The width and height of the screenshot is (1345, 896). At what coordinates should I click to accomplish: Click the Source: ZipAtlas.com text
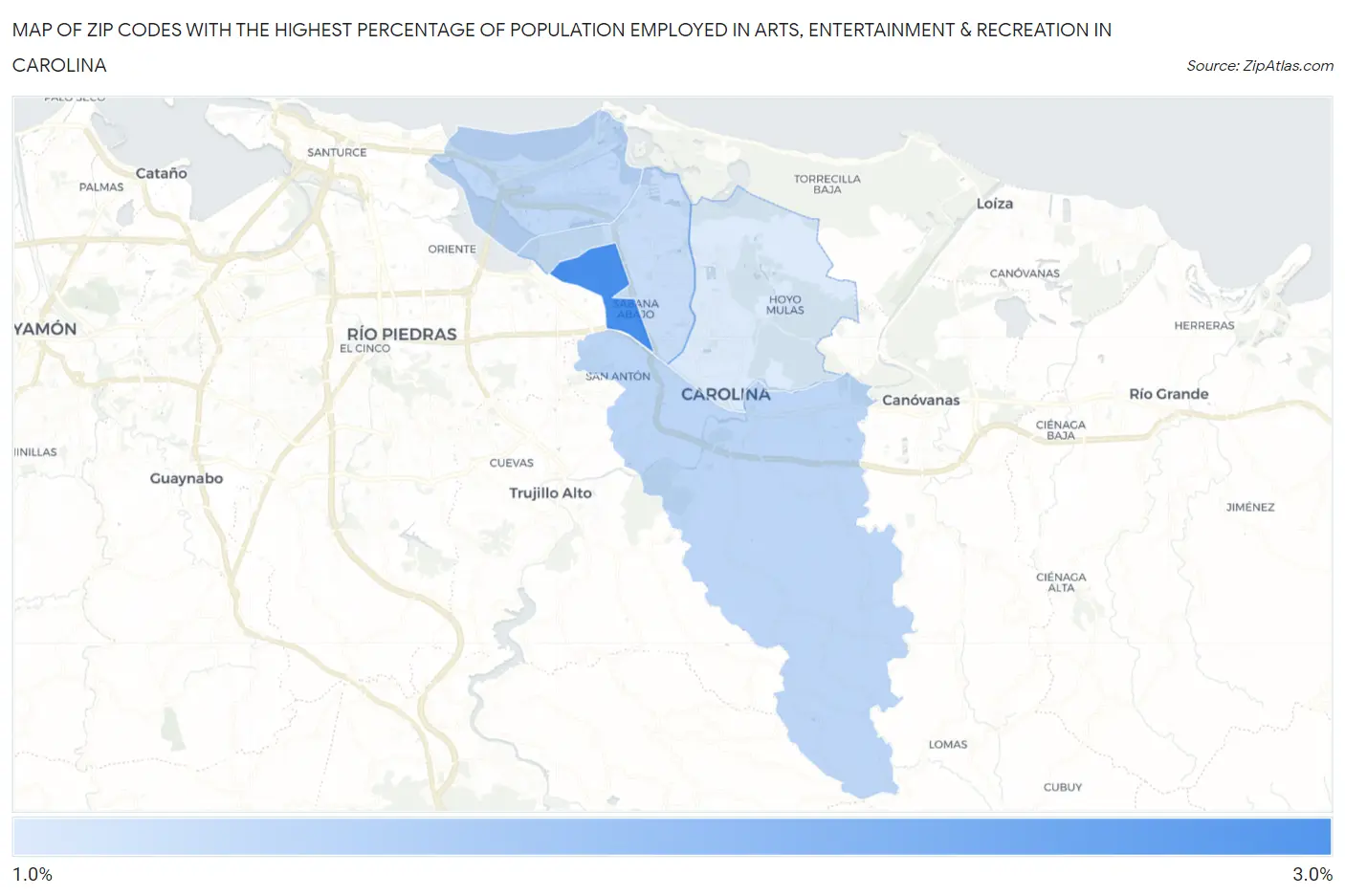[1260, 66]
